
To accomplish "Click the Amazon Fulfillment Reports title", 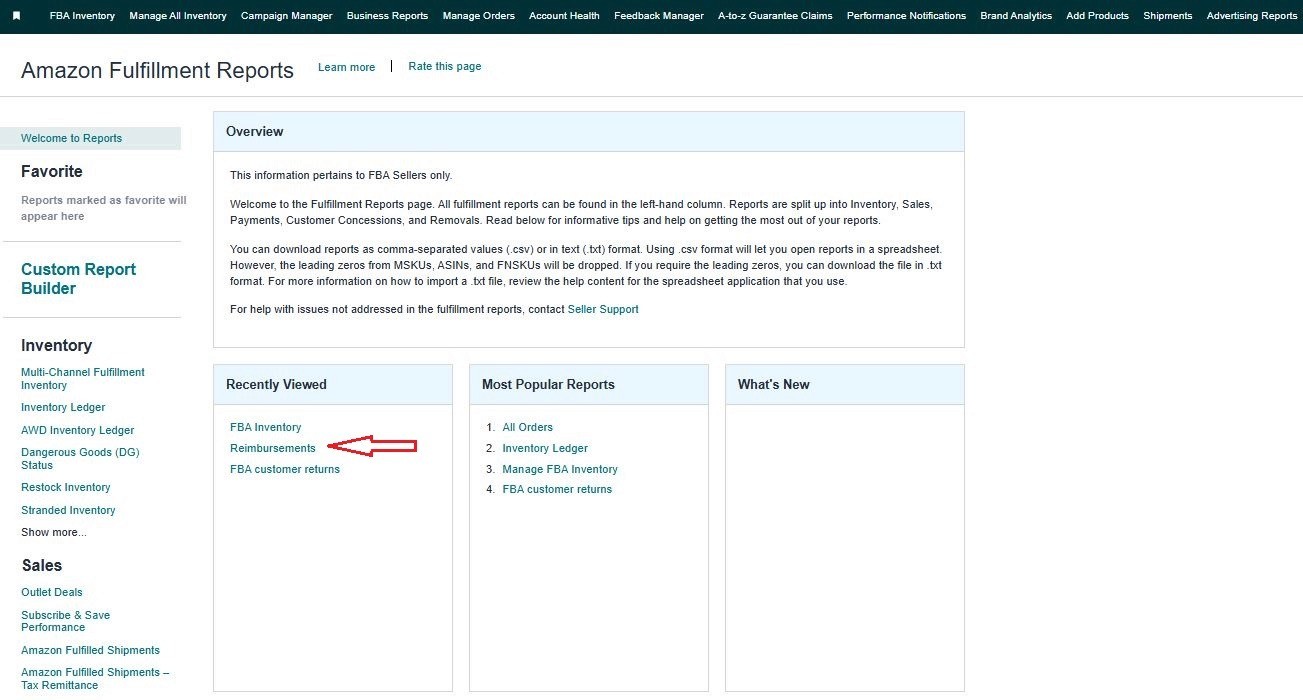I will [157, 70].
